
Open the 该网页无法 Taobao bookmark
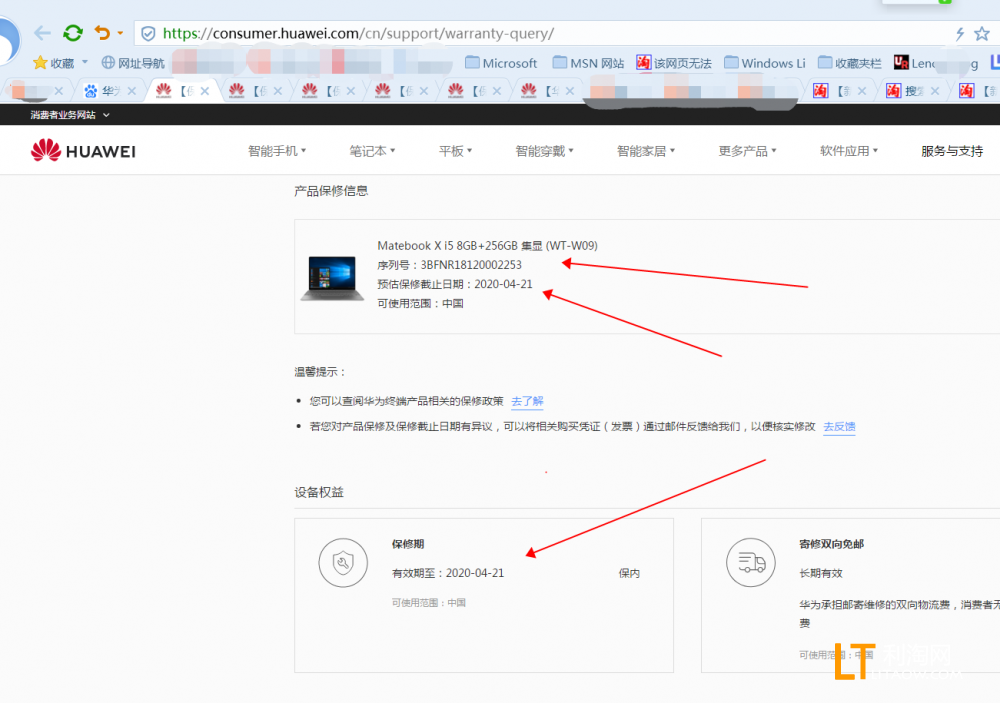click(x=673, y=63)
